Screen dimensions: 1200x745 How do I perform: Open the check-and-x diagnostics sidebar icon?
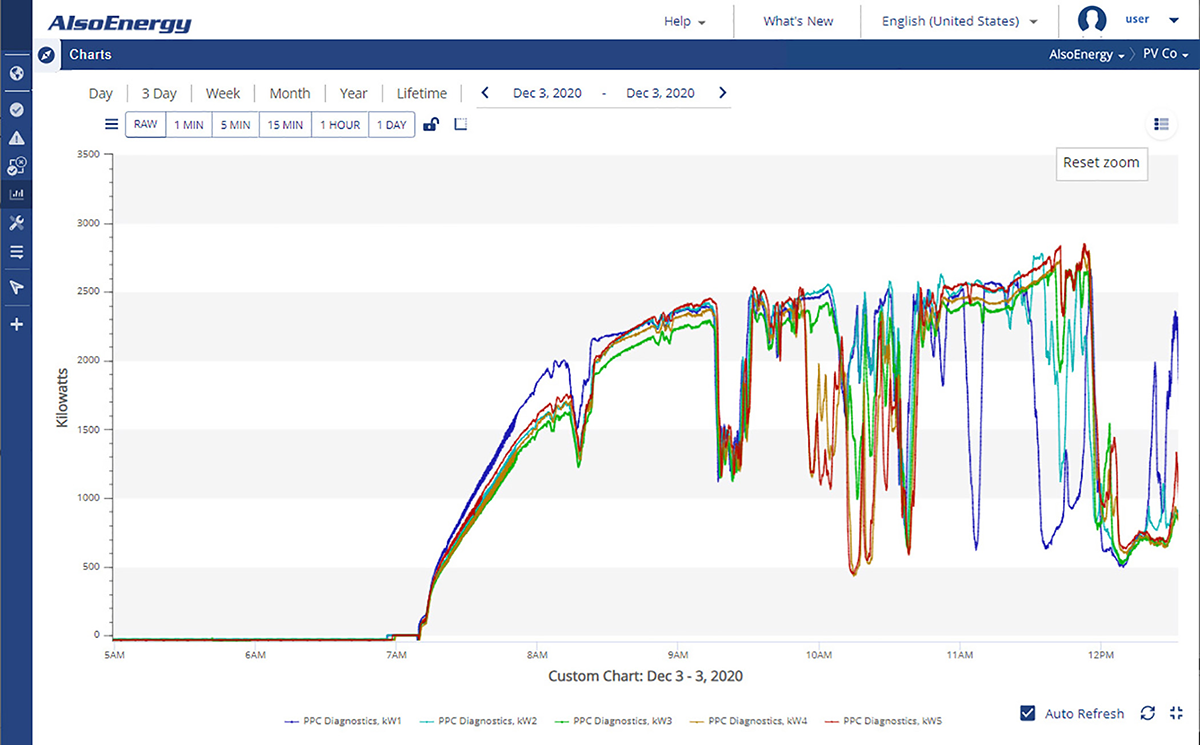click(16, 166)
